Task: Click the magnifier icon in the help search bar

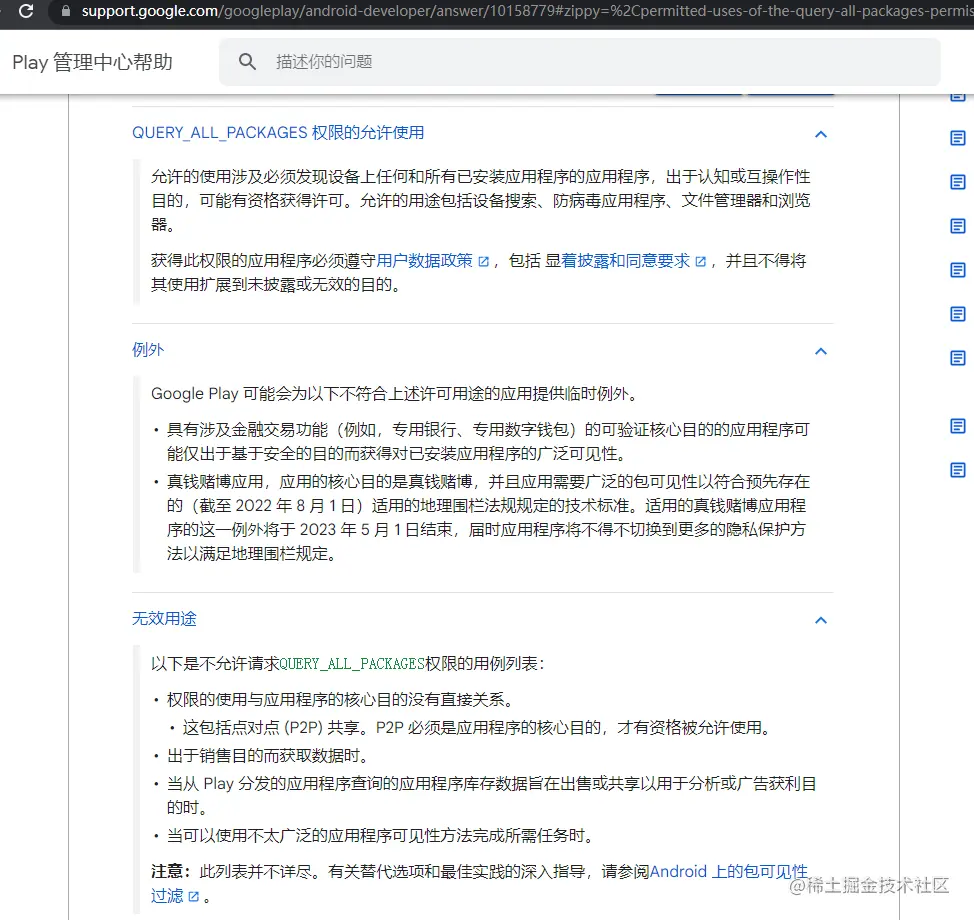Action: 246,61
